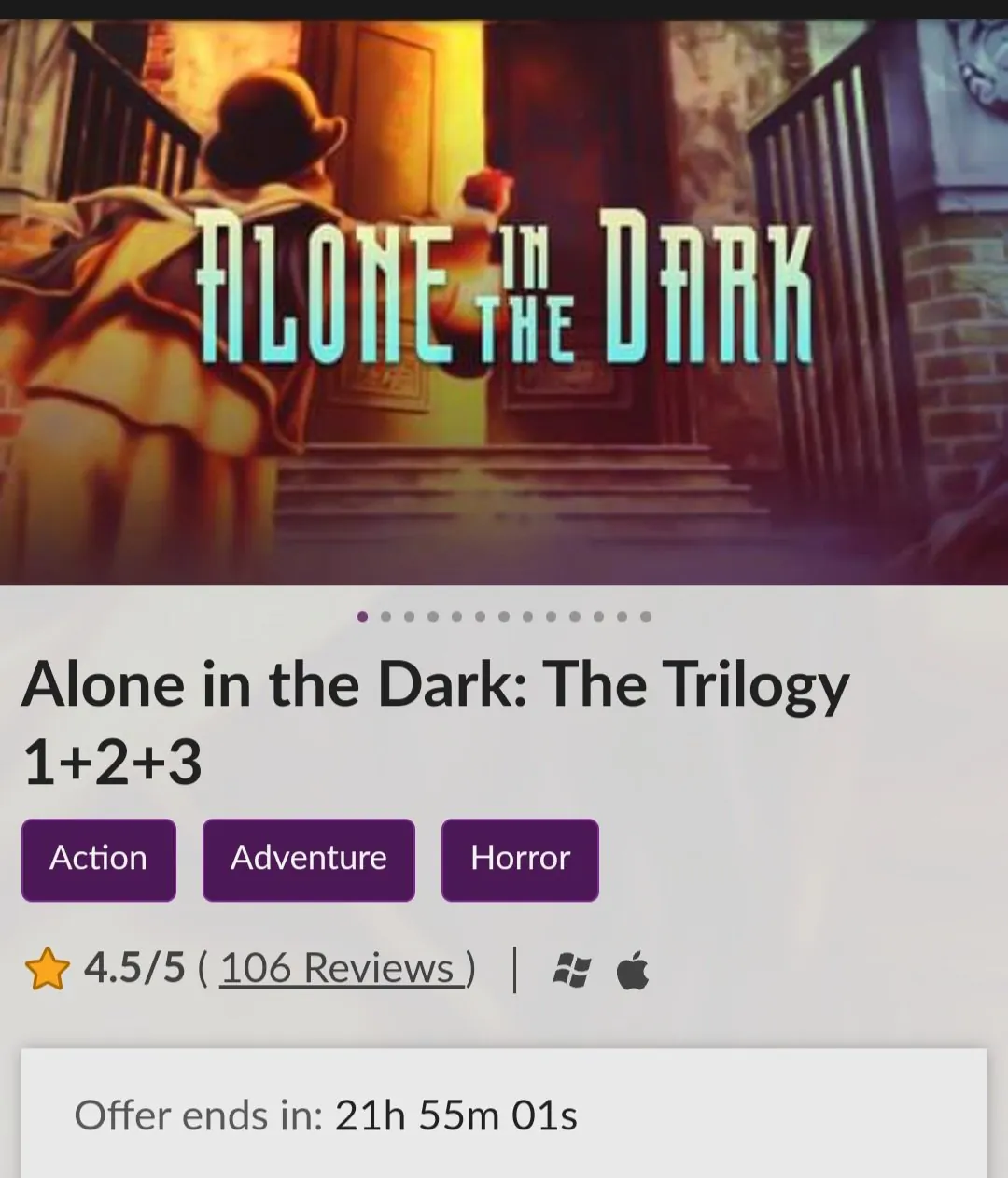Open the Adventure genre tag

pos(309,860)
